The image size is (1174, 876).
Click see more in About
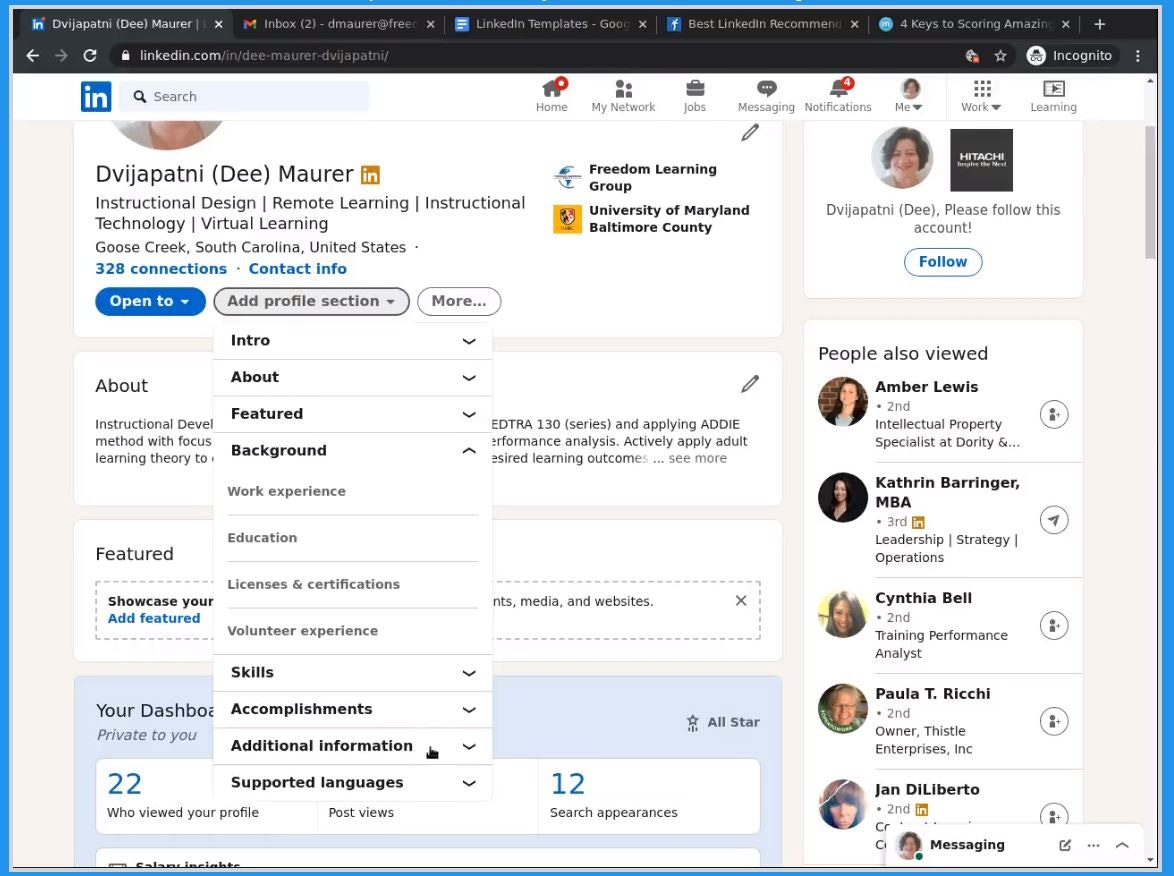tap(697, 458)
